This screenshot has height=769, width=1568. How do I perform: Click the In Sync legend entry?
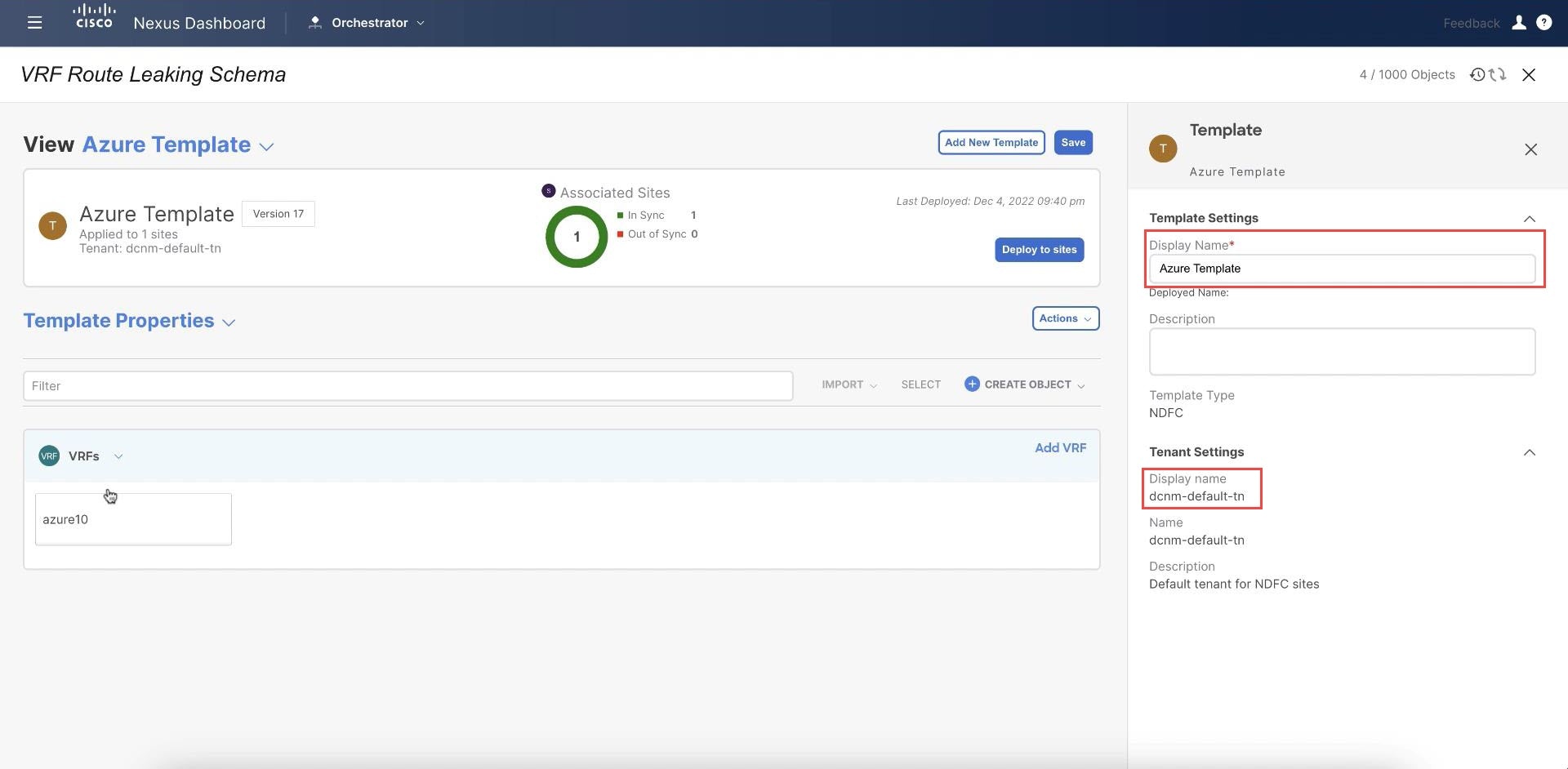[657, 216]
